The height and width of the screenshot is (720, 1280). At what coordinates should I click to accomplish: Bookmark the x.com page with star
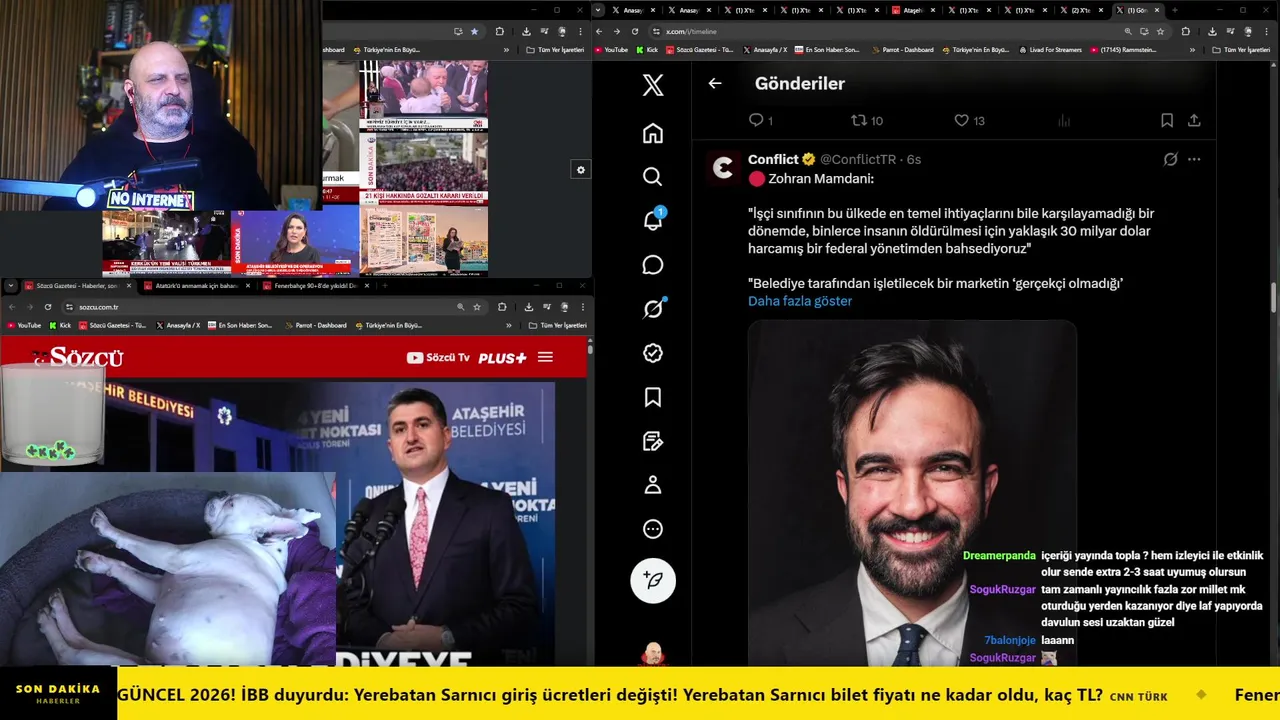[x=1161, y=31]
